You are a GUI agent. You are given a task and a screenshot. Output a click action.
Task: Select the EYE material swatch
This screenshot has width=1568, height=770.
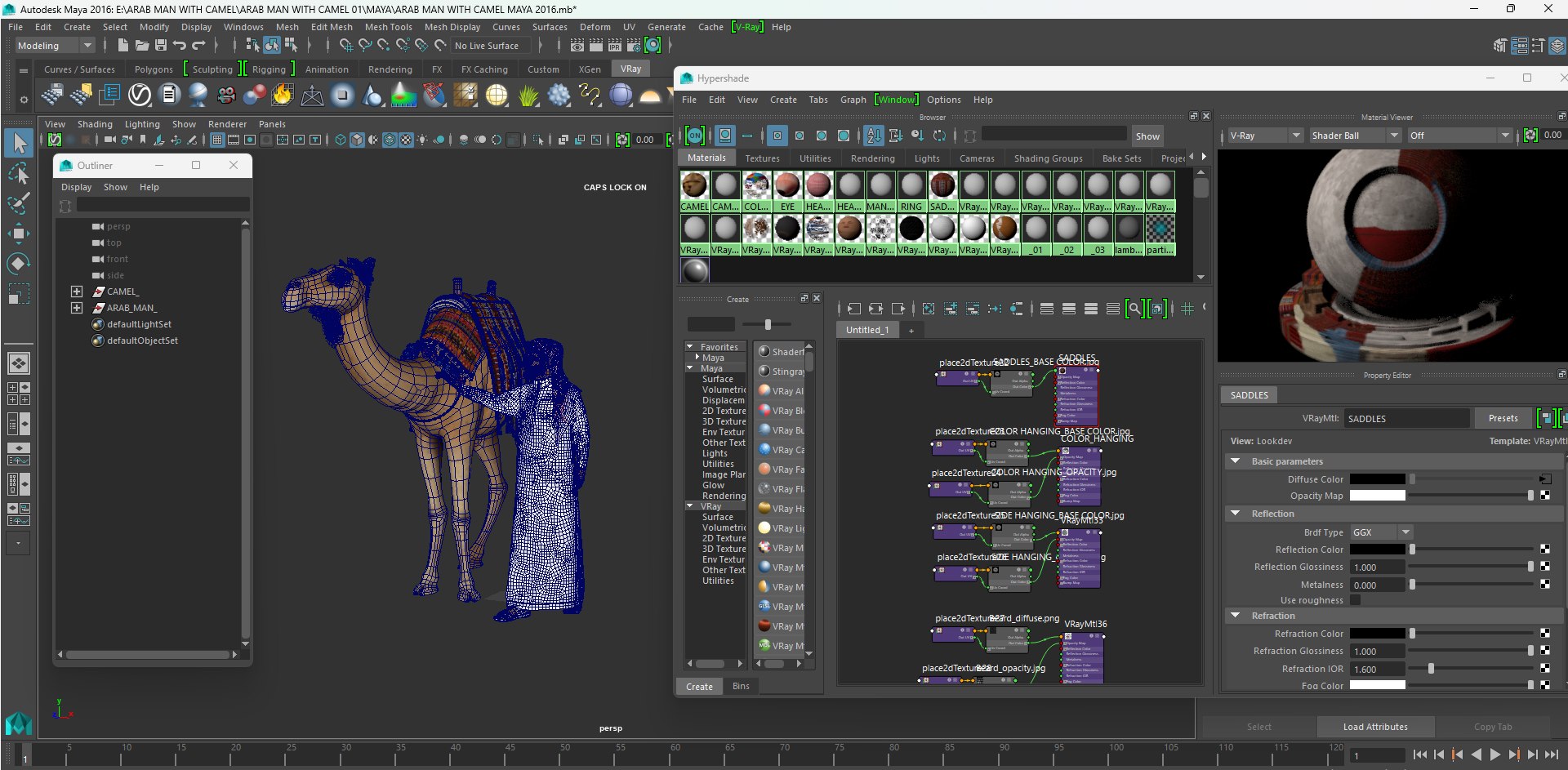(x=787, y=192)
